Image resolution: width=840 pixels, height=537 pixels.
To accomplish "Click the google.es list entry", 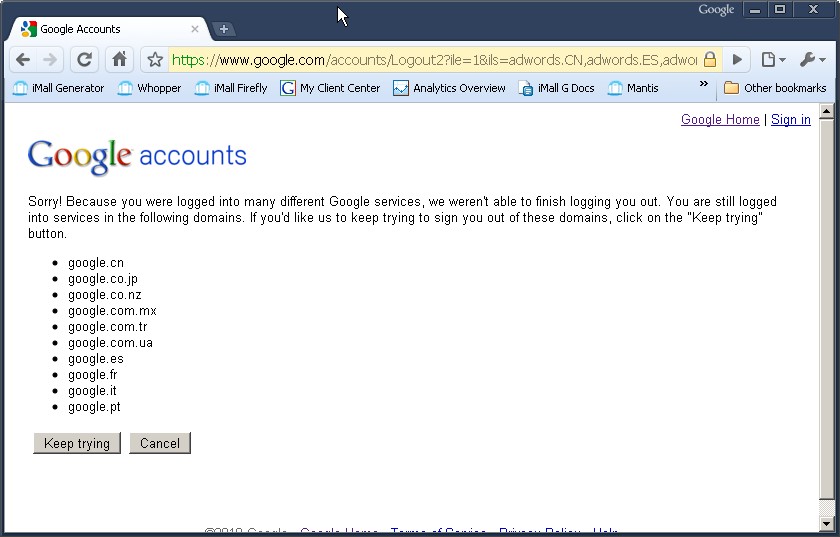I will [95, 359].
